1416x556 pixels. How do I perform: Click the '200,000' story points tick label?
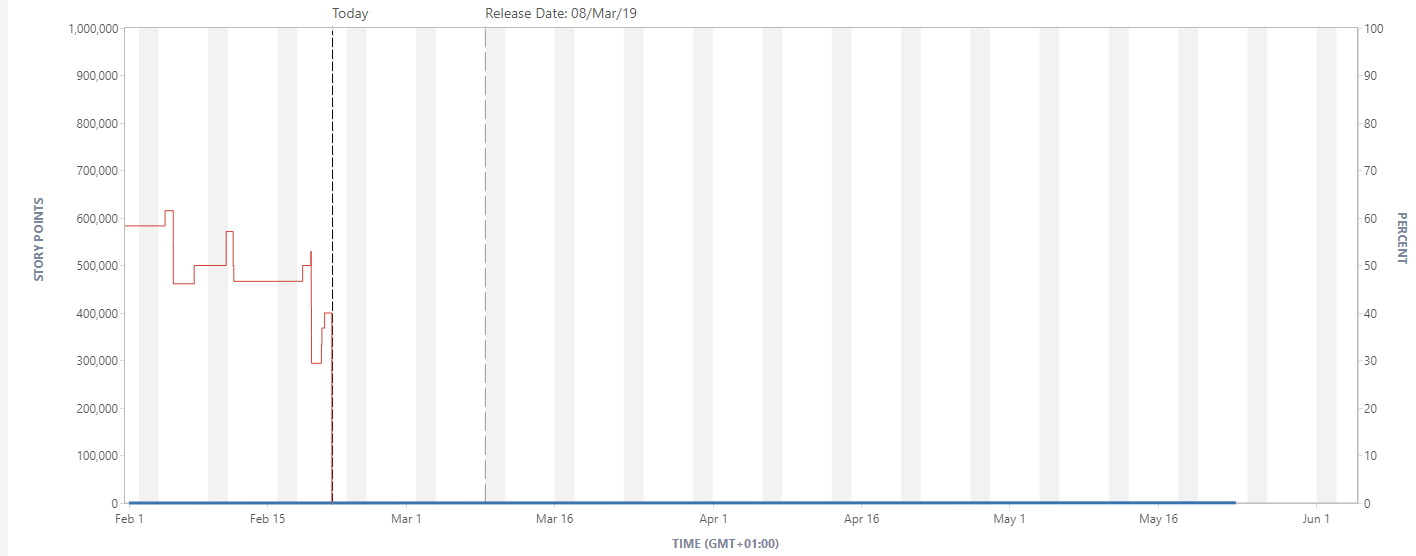click(96, 409)
